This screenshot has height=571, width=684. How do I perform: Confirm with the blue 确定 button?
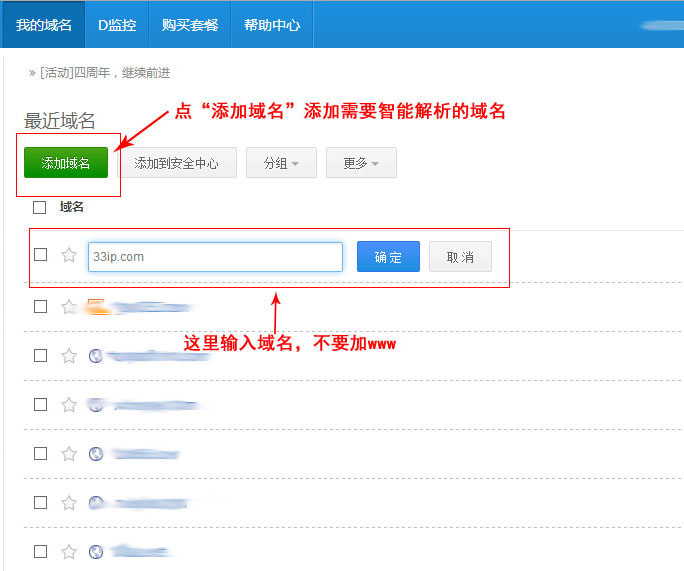click(x=388, y=257)
